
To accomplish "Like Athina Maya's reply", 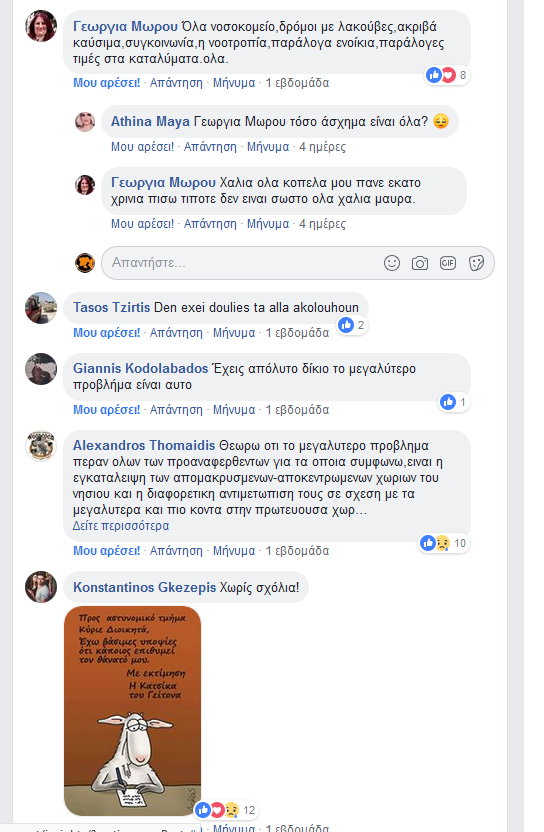I will click(142, 147).
